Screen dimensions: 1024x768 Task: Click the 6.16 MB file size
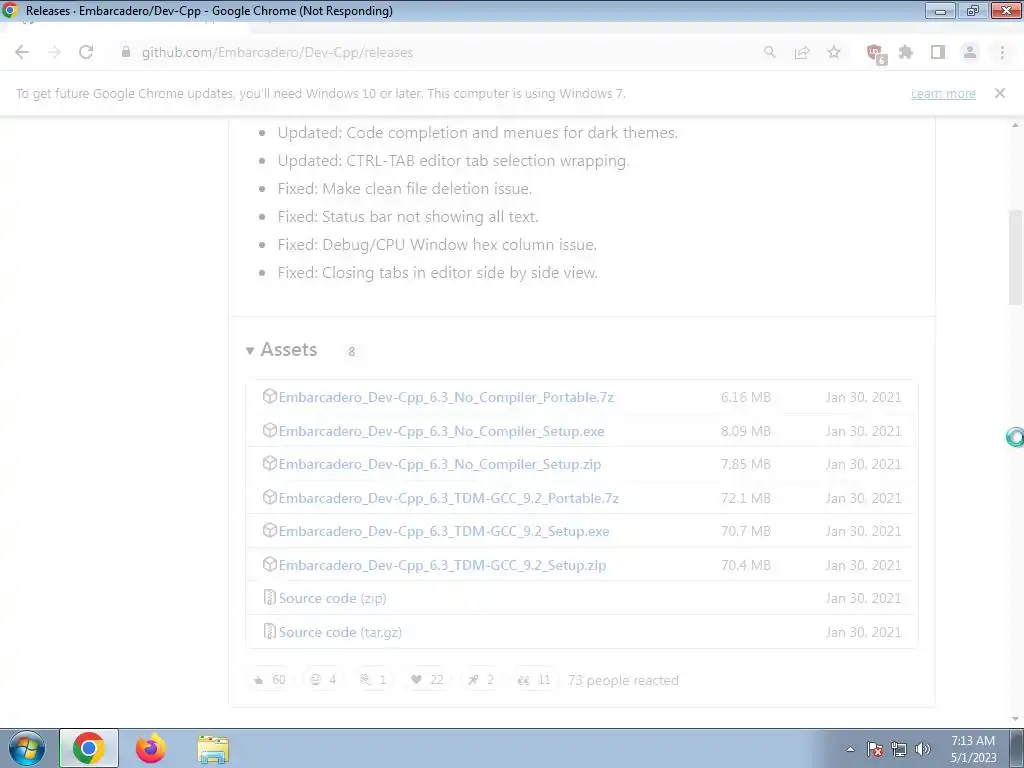(x=746, y=397)
